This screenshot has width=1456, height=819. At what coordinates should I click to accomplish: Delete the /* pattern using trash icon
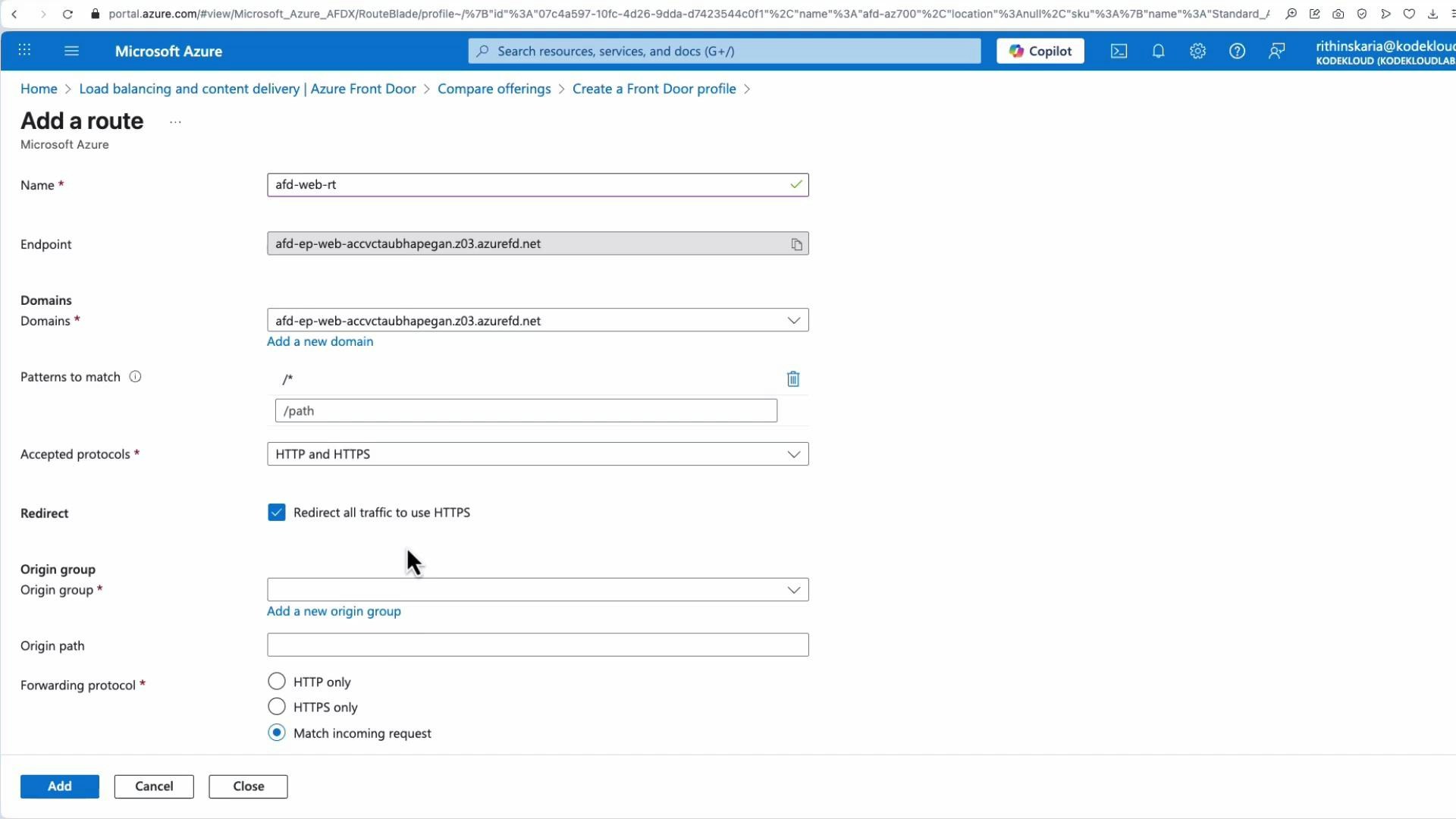793,379
